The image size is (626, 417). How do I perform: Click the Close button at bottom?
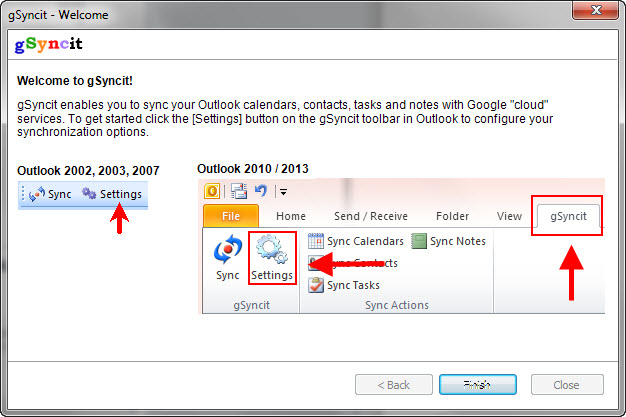pyautogui.click(x=567, y=385)
